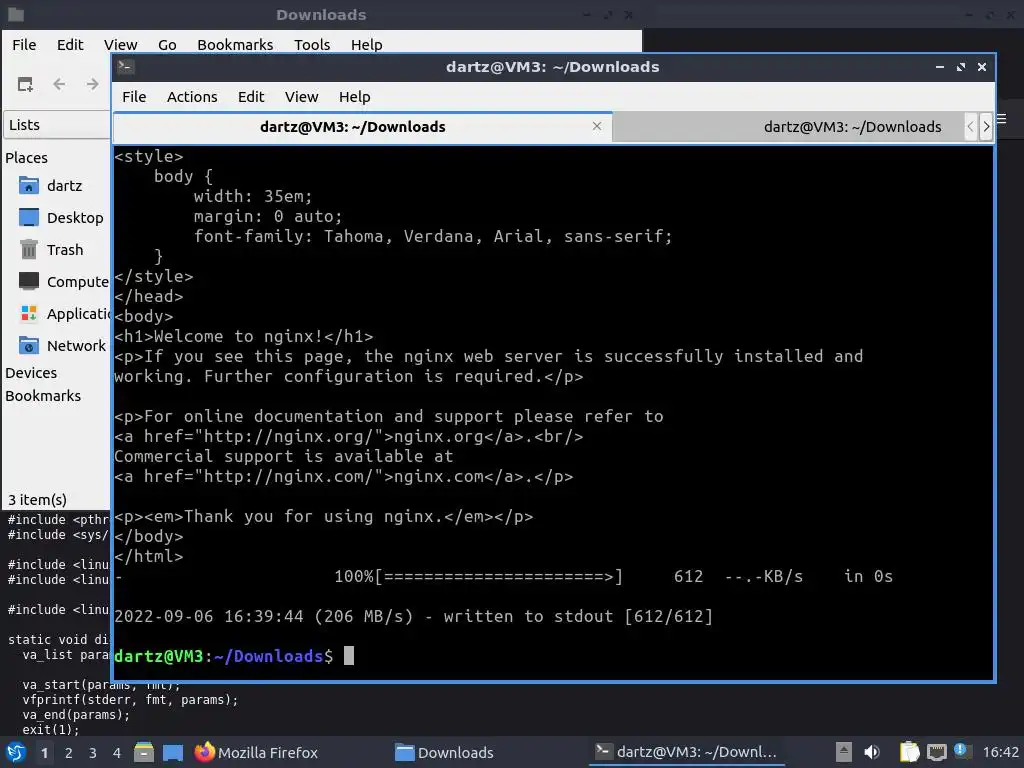Click the Bookmarks section in side pane

pos(43,396)
